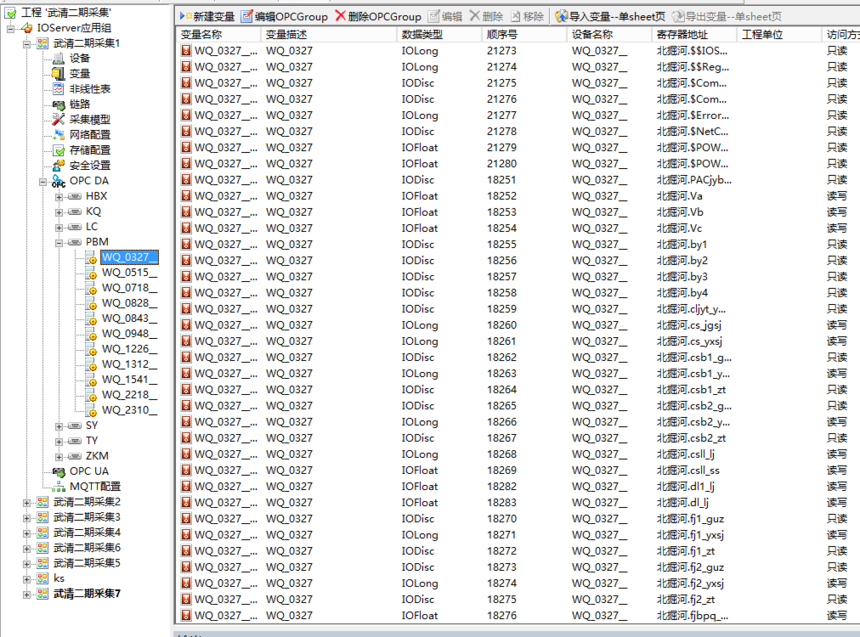Sort by 设备名称 column header
This screenshot has width=860, height=637.
click(x=609, y=35)
